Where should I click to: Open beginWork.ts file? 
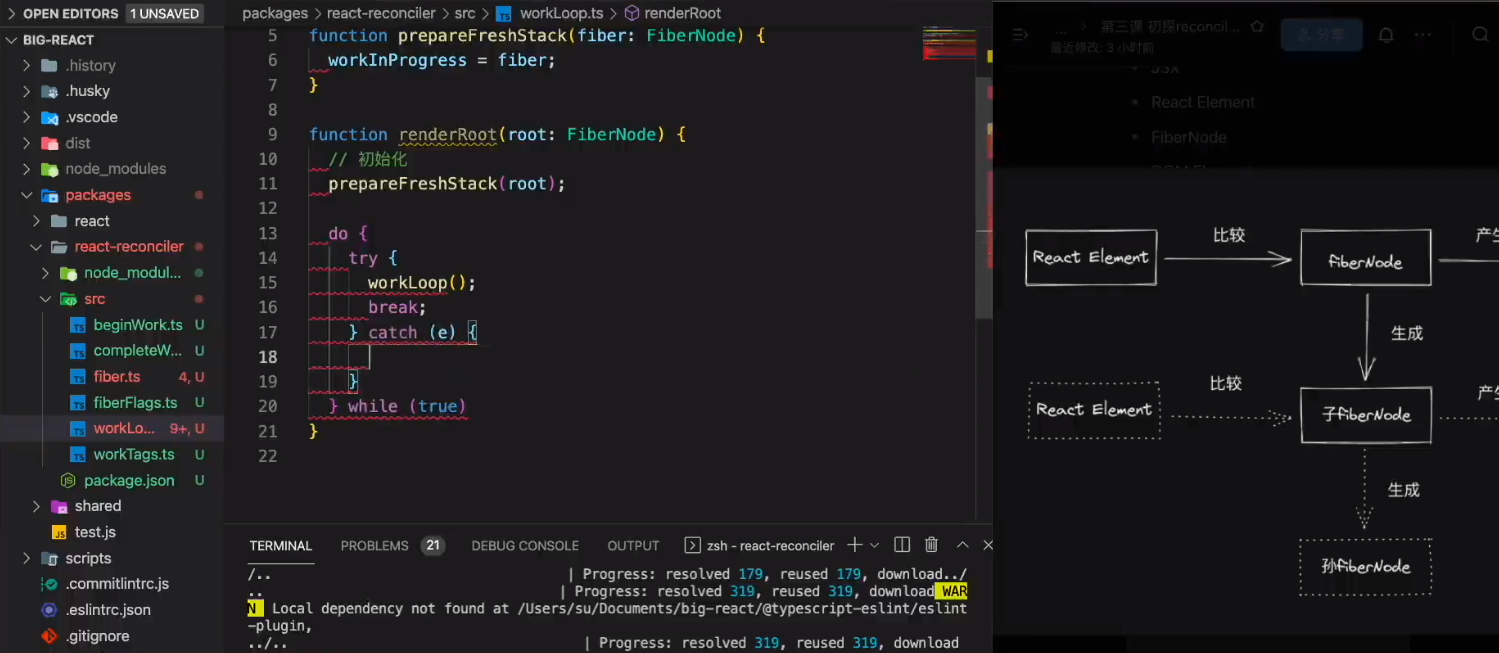(x=138, y=325)
